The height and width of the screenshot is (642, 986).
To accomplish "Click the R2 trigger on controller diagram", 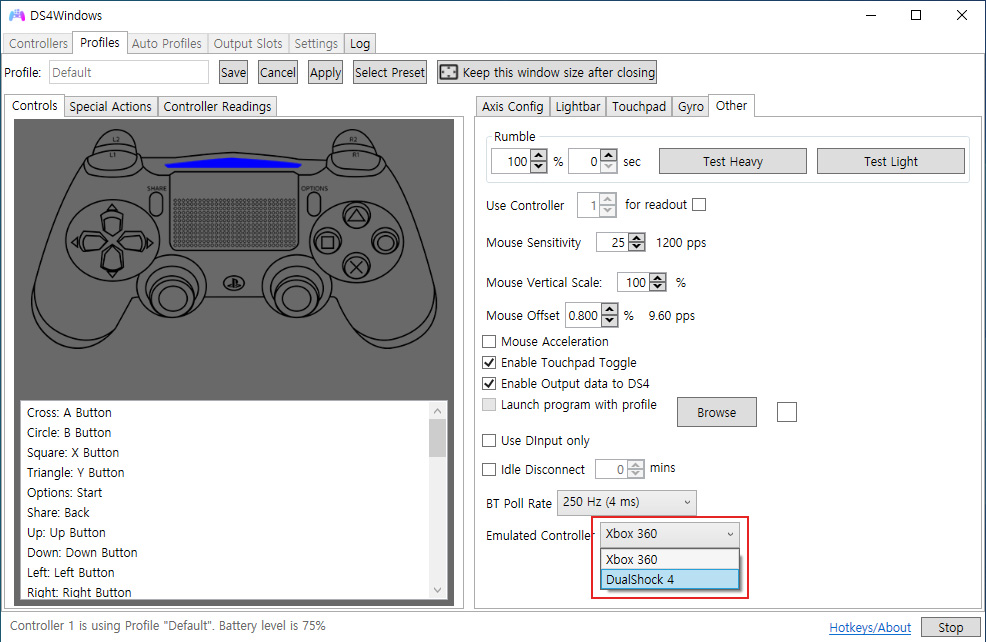I will coord(353,139).
